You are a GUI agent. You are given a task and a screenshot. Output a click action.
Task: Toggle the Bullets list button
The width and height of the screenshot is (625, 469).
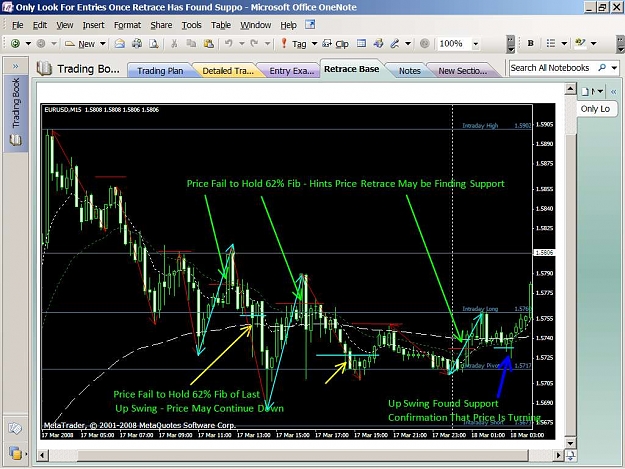(551, 43)
